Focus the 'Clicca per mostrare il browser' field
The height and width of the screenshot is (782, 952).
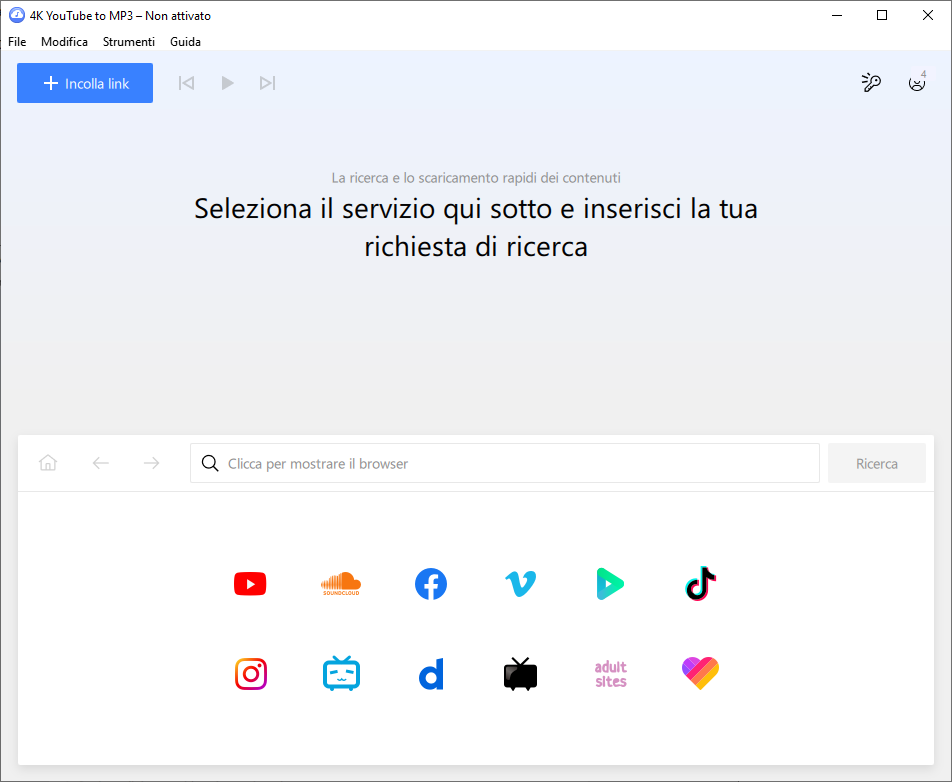pyautogui.click(x=505, y=463)
